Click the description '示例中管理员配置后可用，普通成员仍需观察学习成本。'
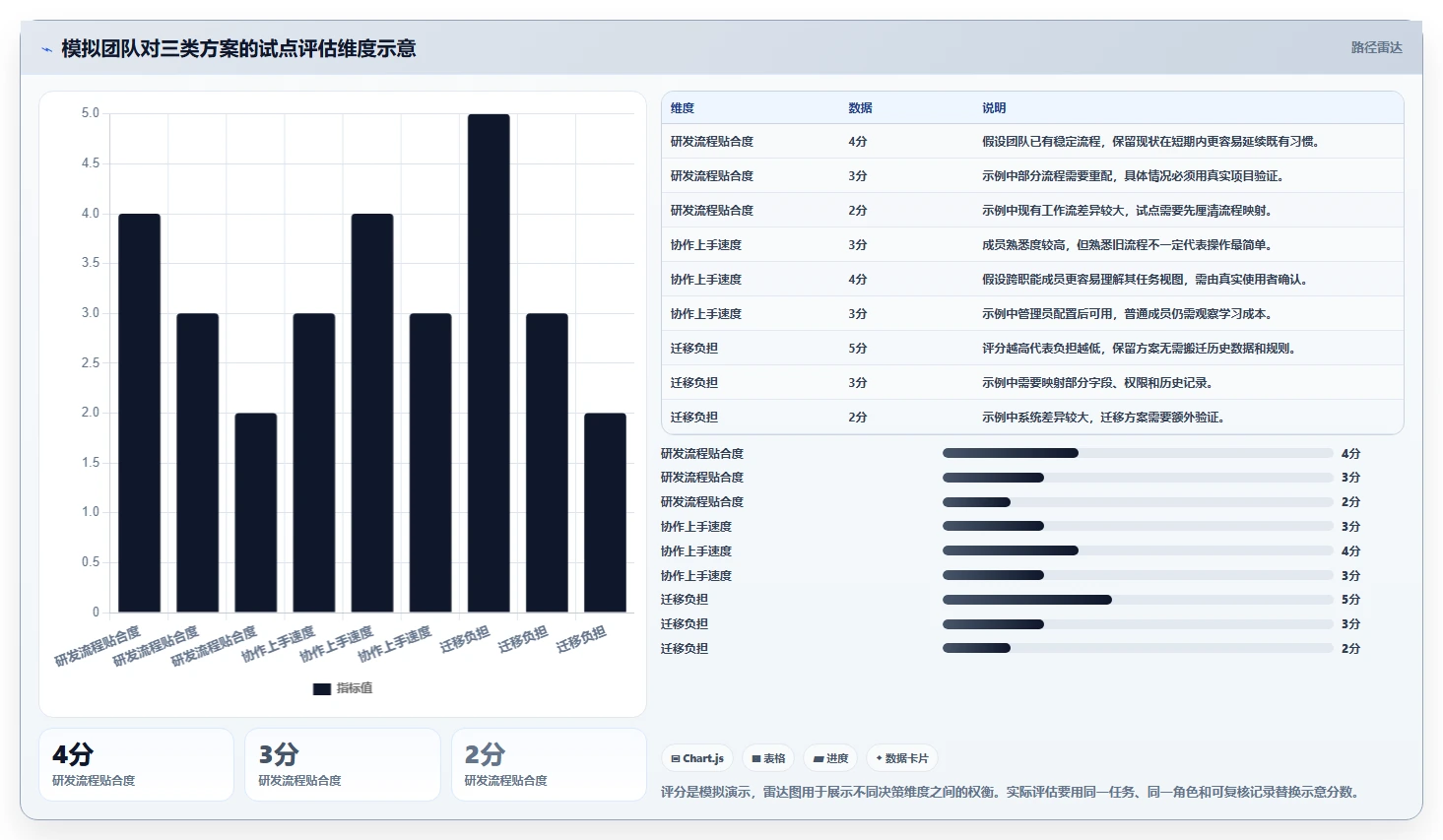This screenshot has height=840, width=1443. click(1127, 314)
